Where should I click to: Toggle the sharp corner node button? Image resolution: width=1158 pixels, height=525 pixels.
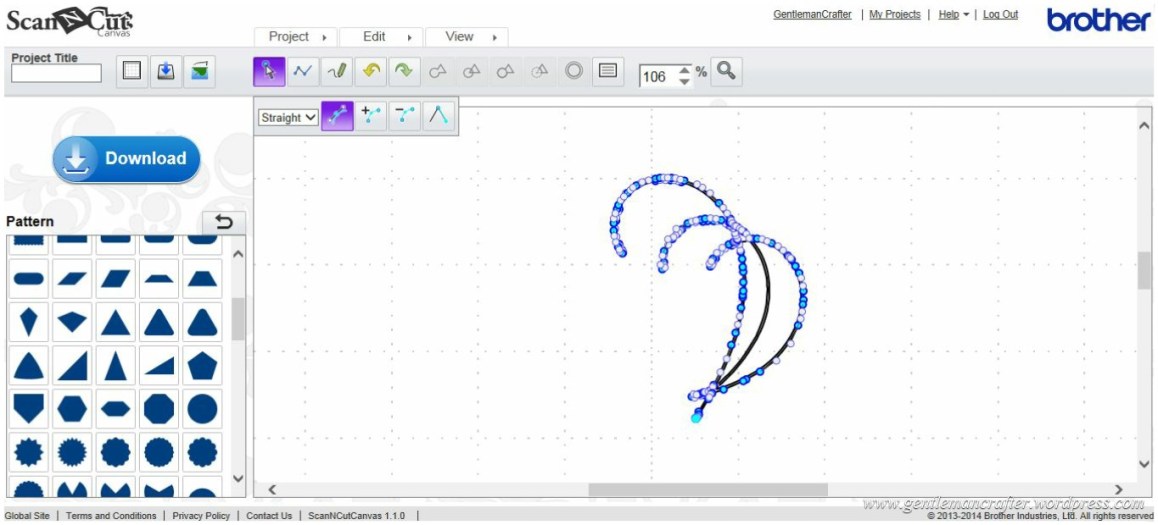coord(438,116)
